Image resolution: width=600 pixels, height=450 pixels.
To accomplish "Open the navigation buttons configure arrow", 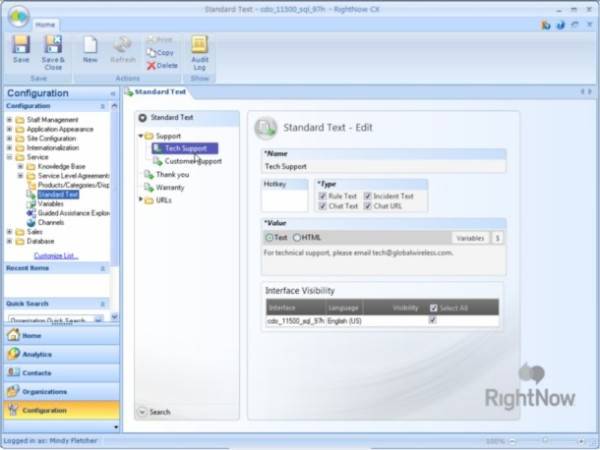I will coord(116,427).
